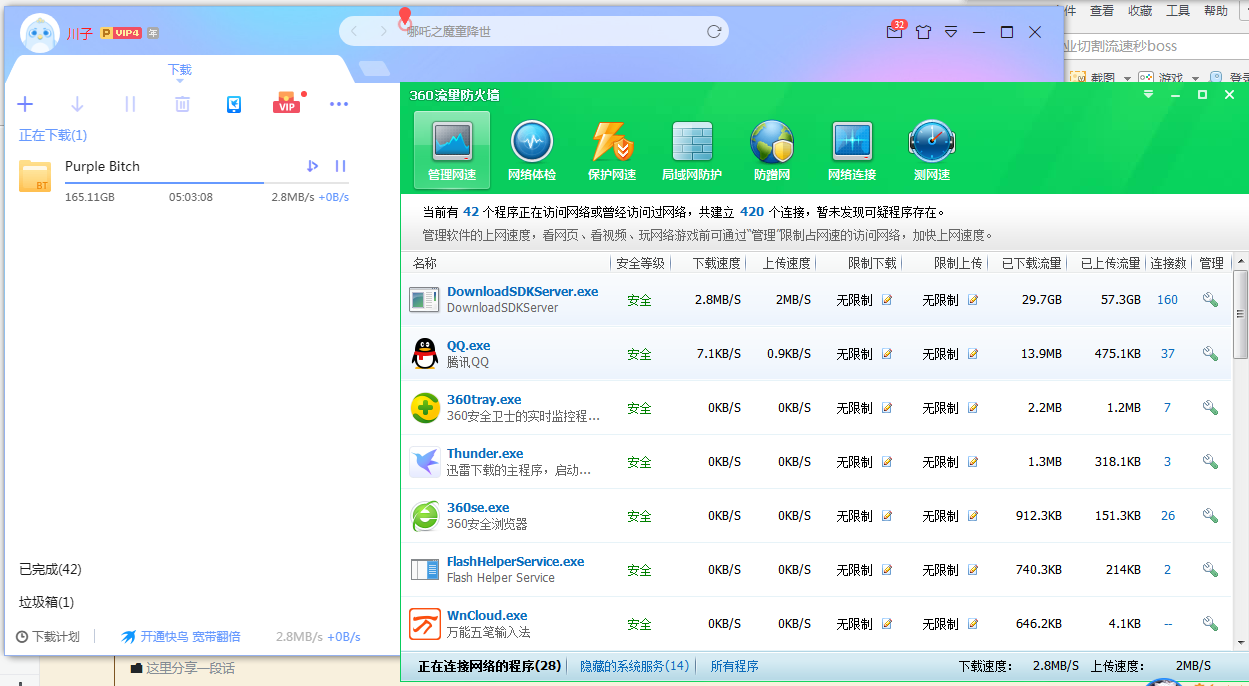The height and width of the screenshot is (686, 1249).
Task: Open 正在下载(1) list
Action: pos(53,135)
